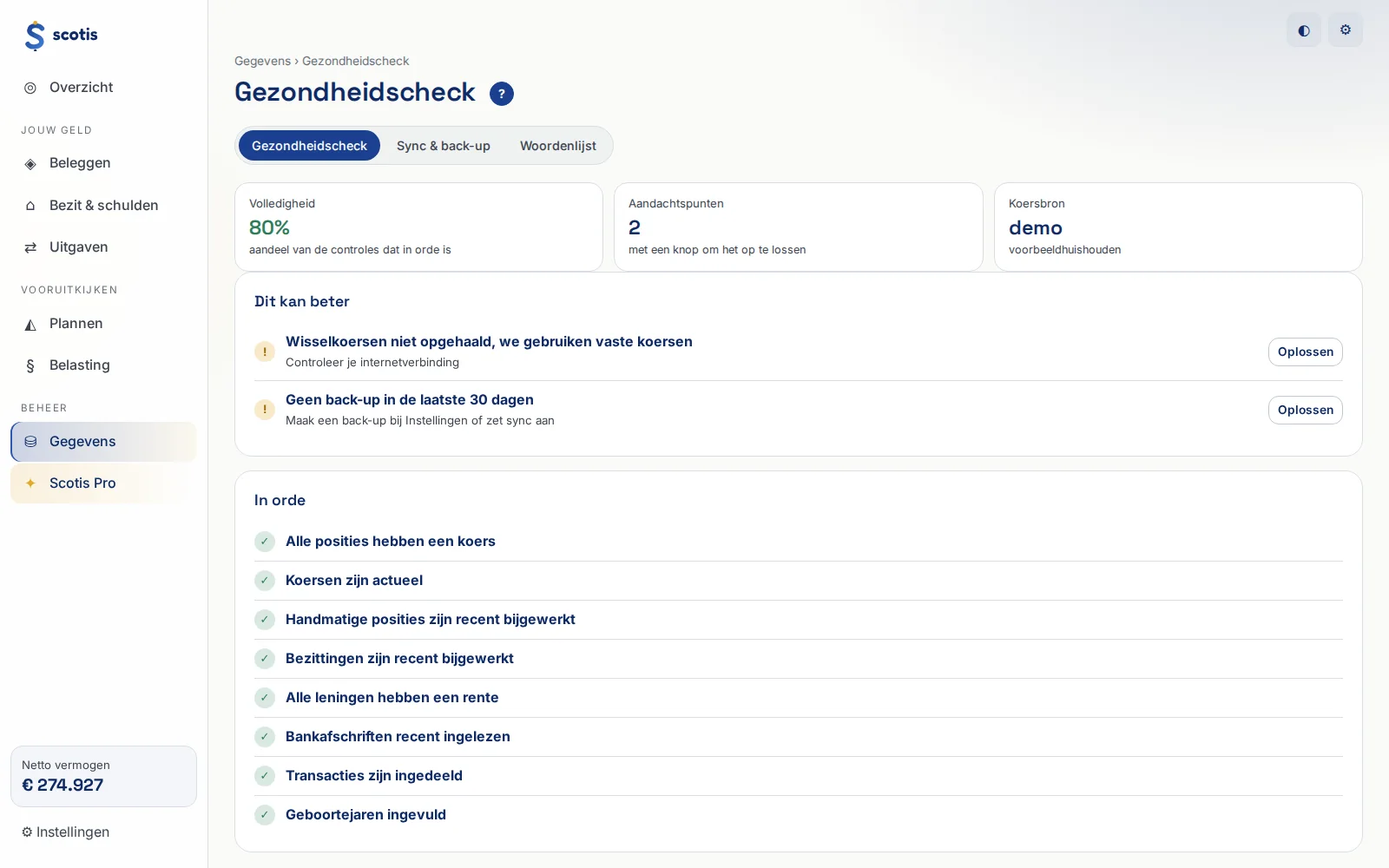Viewport: 1389px width, 868px height.
Task: Click checkmark beside Geboortejaren ingevuld
Action: point(265,815)
